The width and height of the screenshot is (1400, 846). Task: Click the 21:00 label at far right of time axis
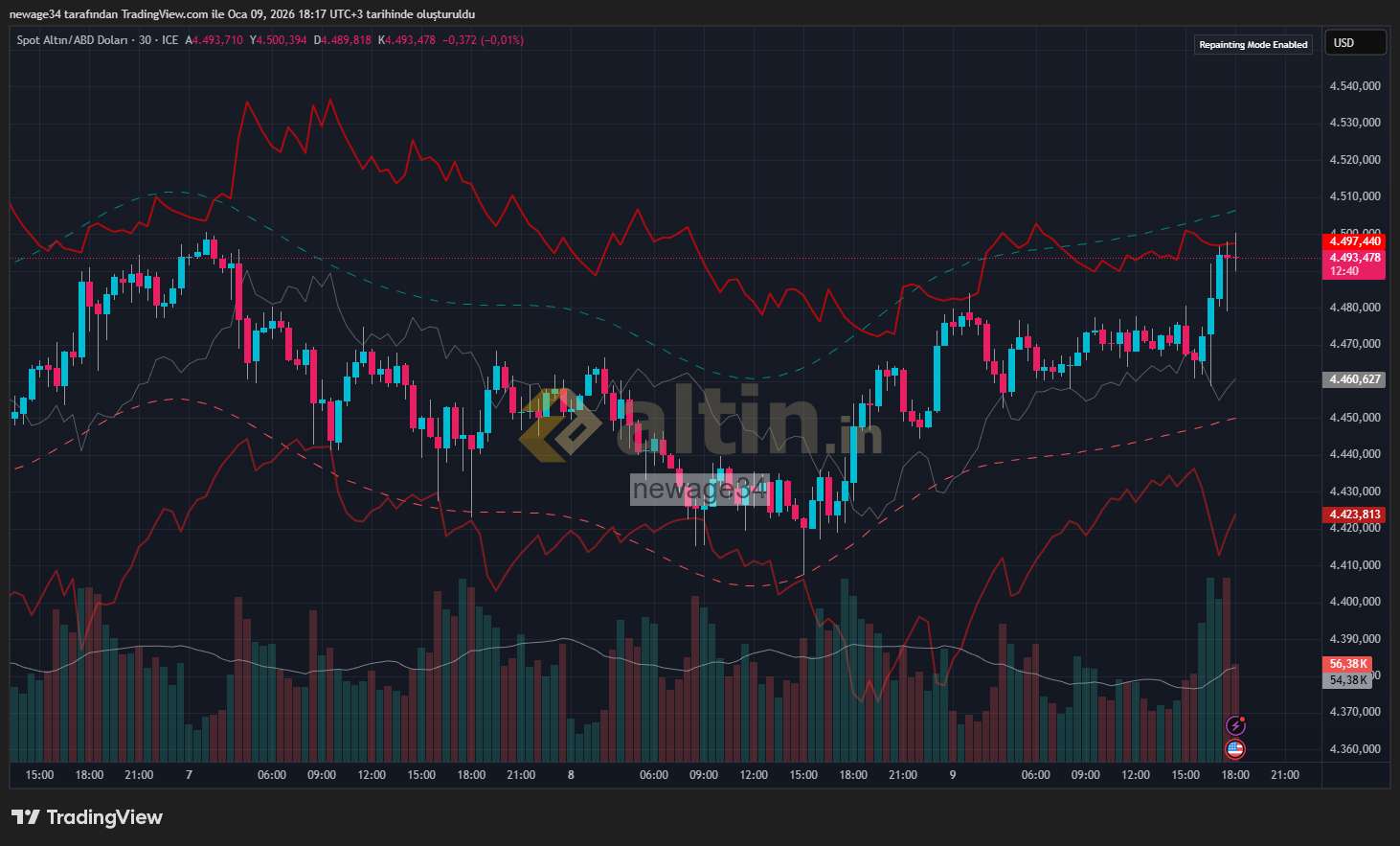tap(1284, 775)
